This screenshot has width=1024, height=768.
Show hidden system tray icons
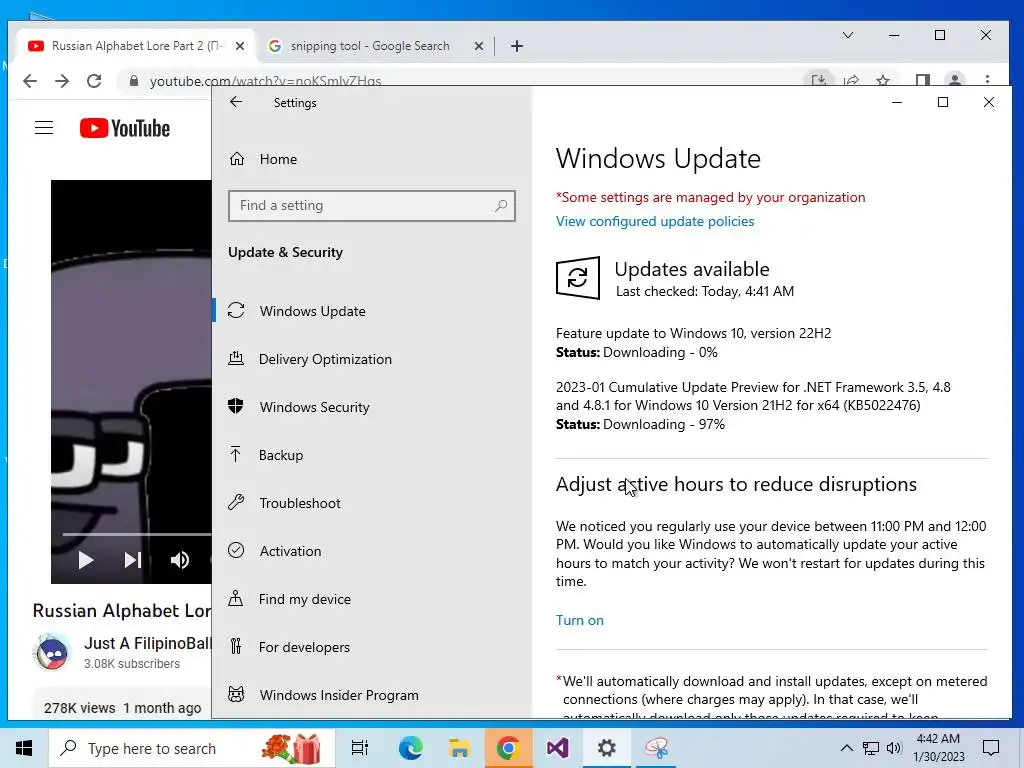coord(846,748)
